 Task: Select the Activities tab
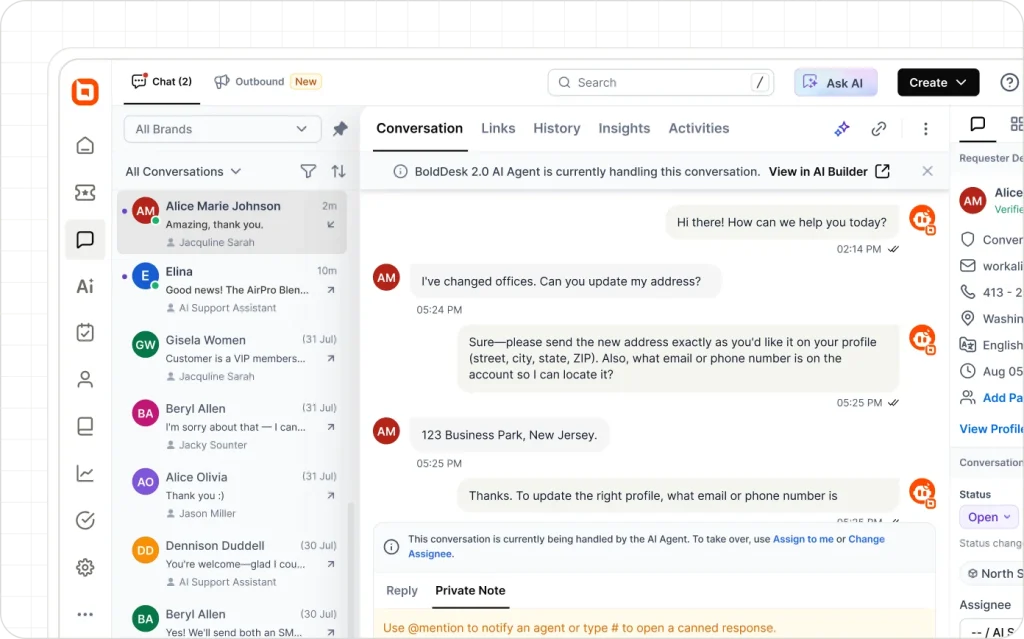[698, 128]
